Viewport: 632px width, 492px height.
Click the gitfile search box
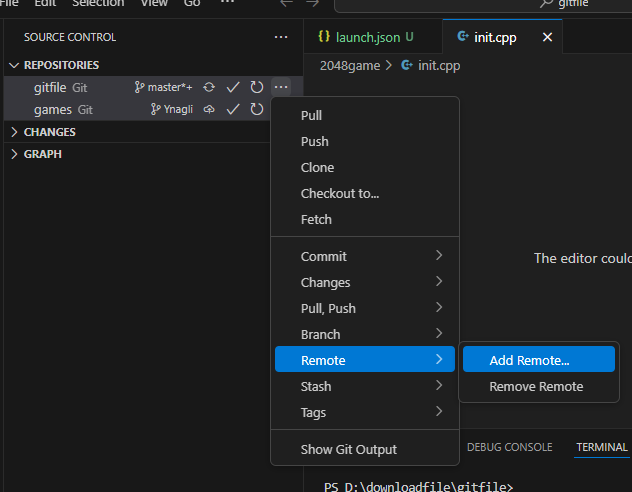[x=483, y=4]
